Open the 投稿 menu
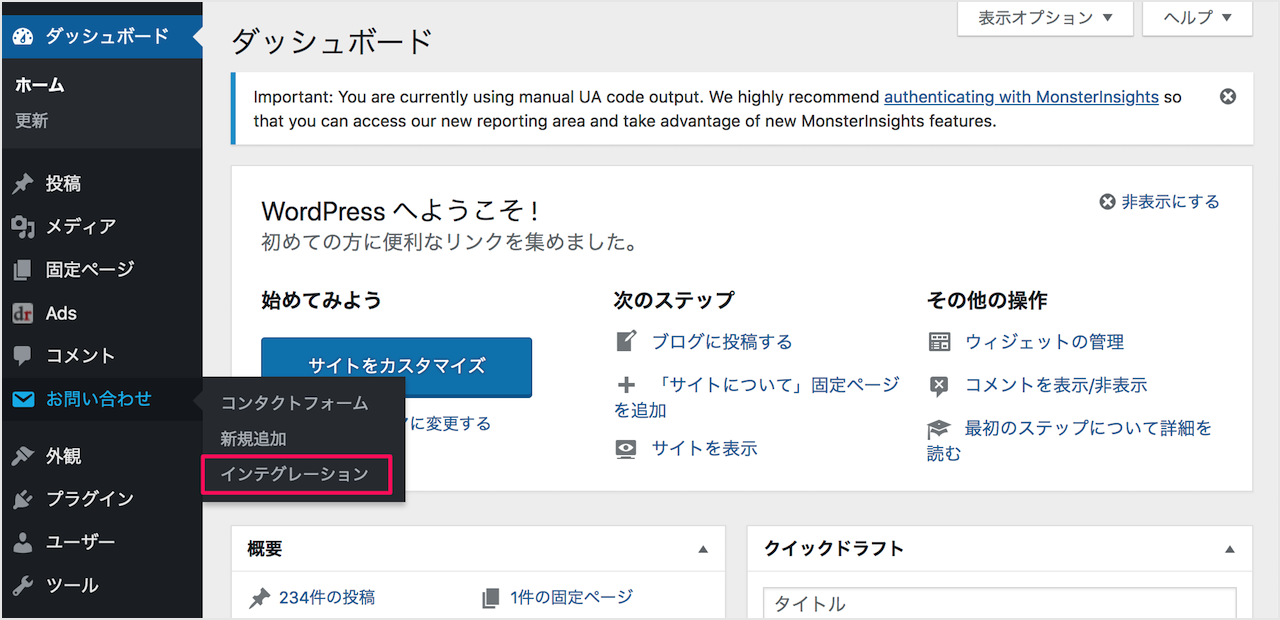 (101, 184)
